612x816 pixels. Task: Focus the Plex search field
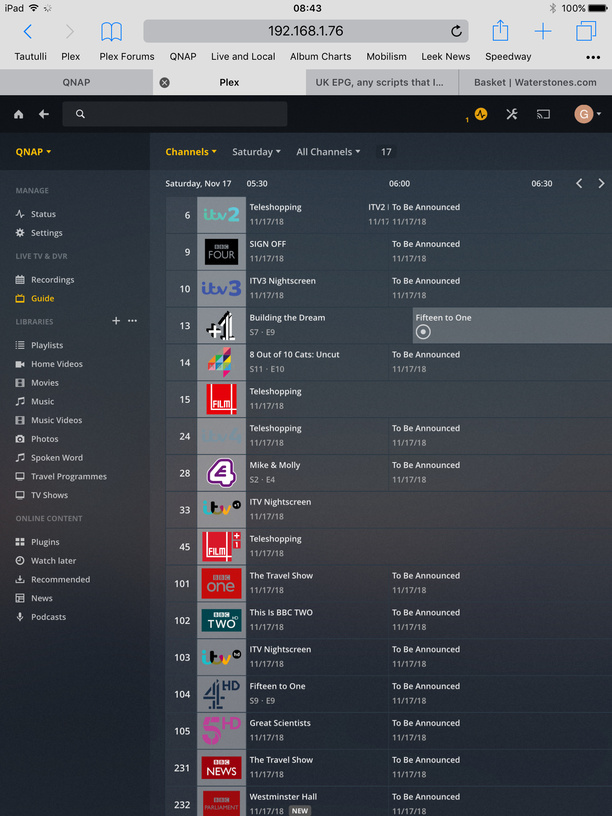point(175,114)
